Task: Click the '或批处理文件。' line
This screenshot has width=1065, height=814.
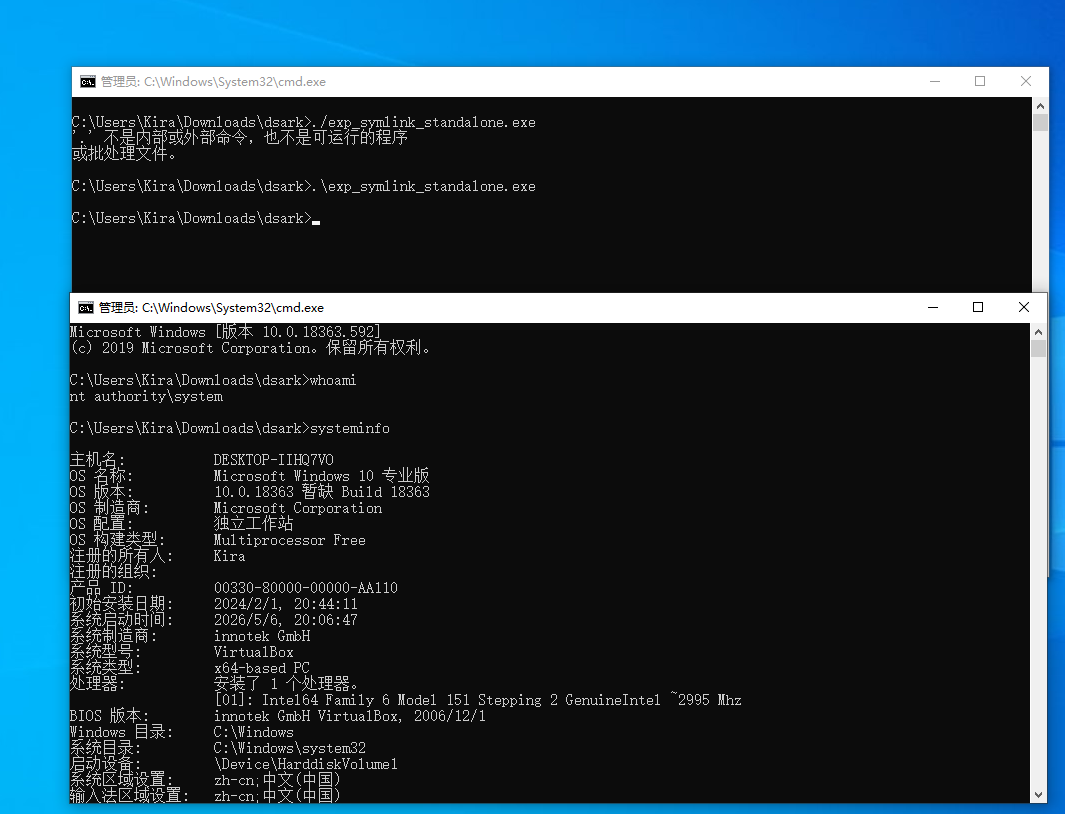Action: [x=124, y=154]
